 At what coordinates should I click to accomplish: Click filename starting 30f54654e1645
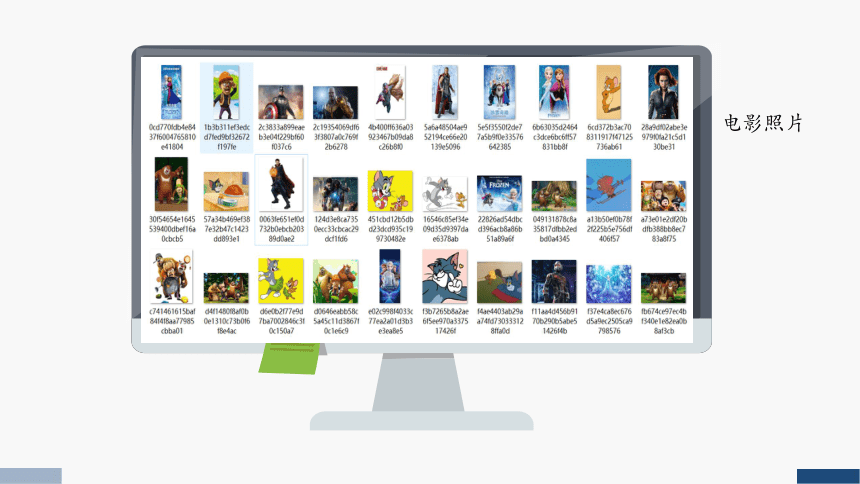(172, 229)
